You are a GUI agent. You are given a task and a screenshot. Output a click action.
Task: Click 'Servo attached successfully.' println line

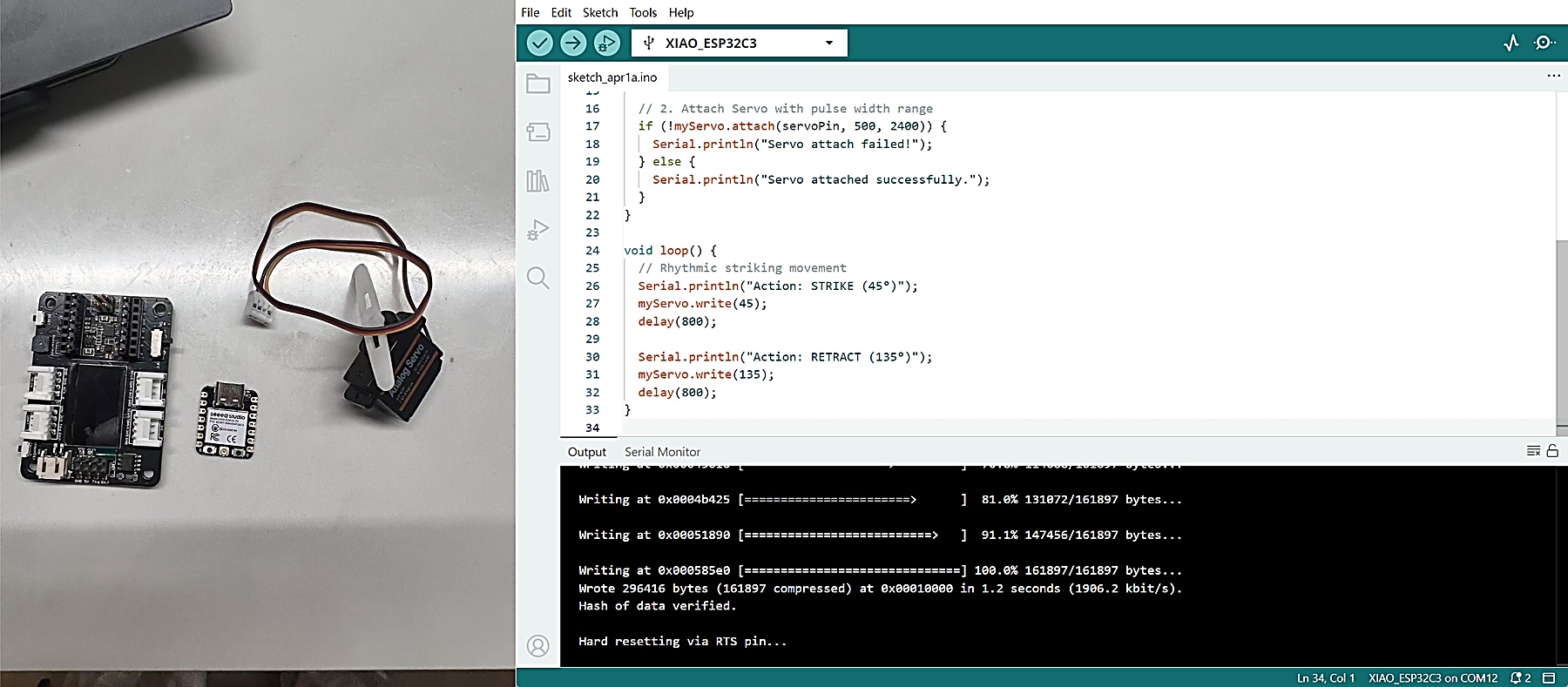pos(821,179)
